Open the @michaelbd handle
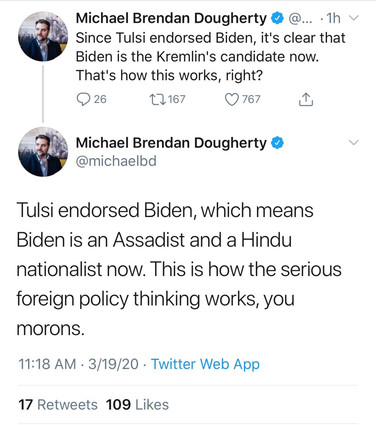 tap(116, 161)
